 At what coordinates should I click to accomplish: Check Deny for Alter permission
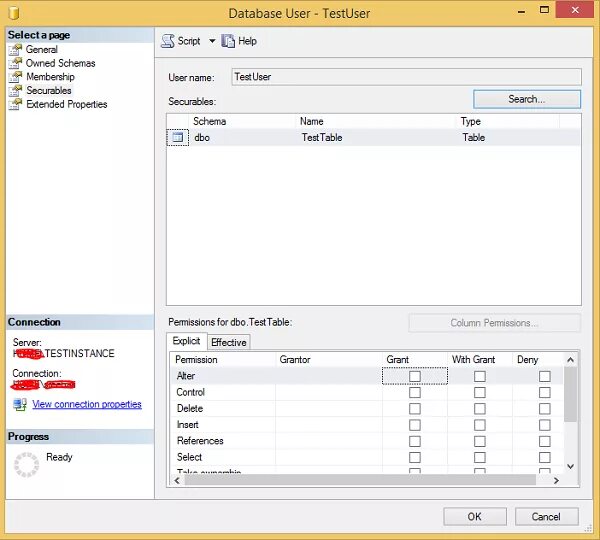(545, 376)
